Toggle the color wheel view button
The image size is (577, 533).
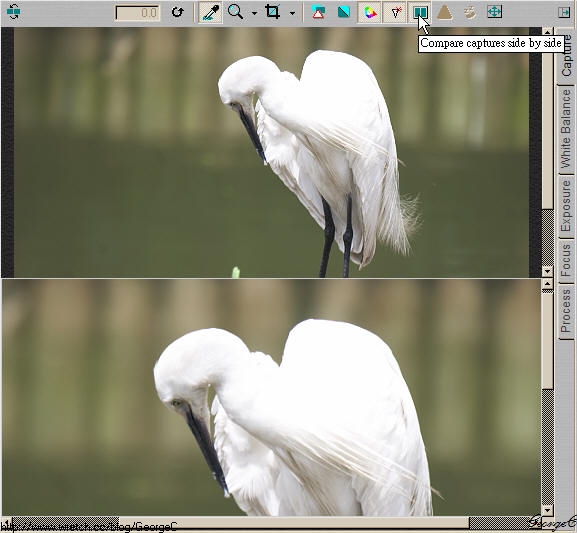click(x=369, y=13)
